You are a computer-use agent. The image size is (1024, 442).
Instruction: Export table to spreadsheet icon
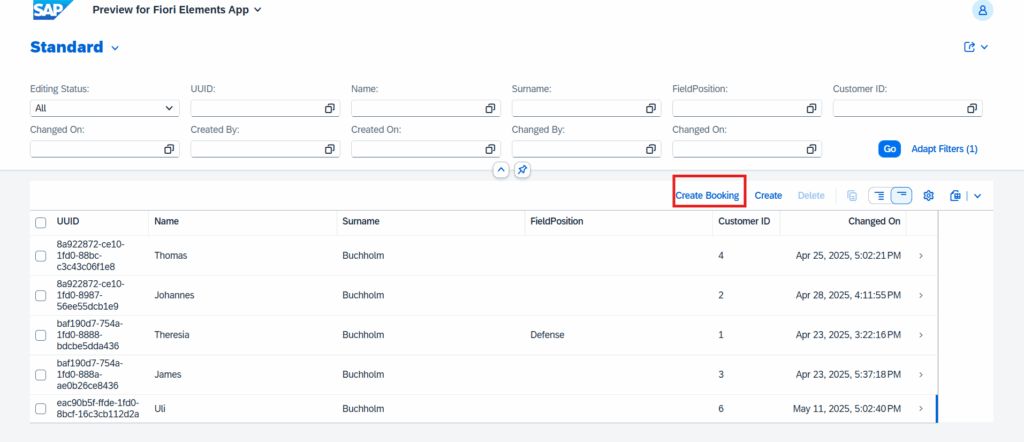pos(955,195)
